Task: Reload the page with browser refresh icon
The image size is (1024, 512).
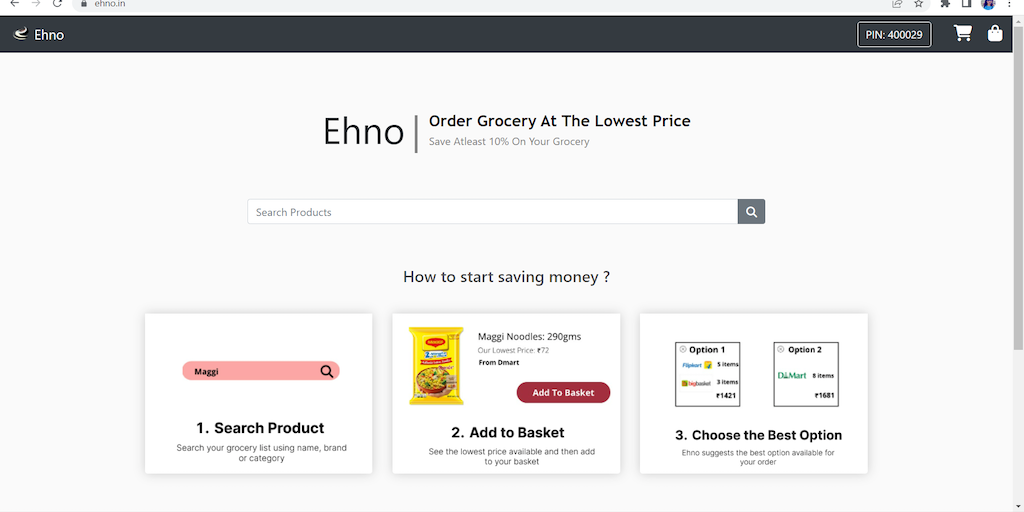Action: 57,4
